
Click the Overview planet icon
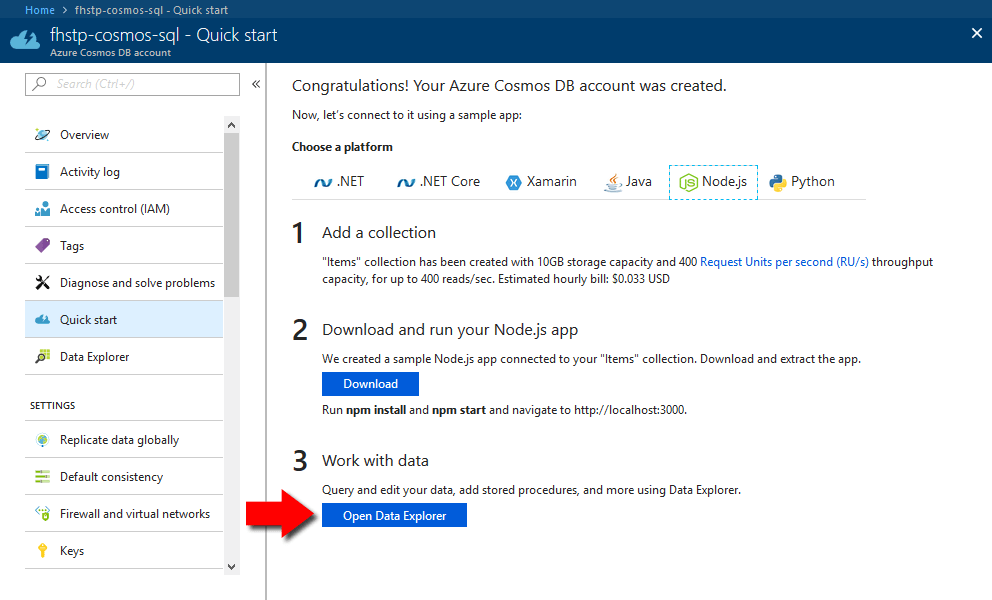click(42, 134)
